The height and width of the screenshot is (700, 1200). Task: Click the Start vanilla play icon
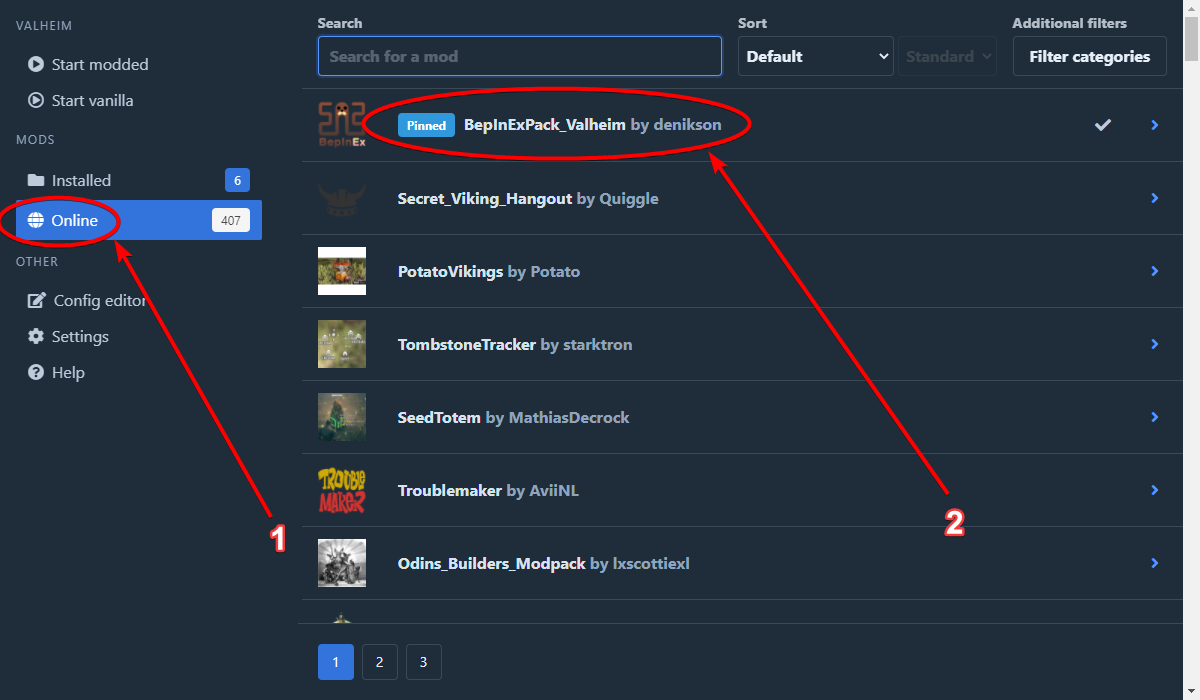click(x=37, y=100)
